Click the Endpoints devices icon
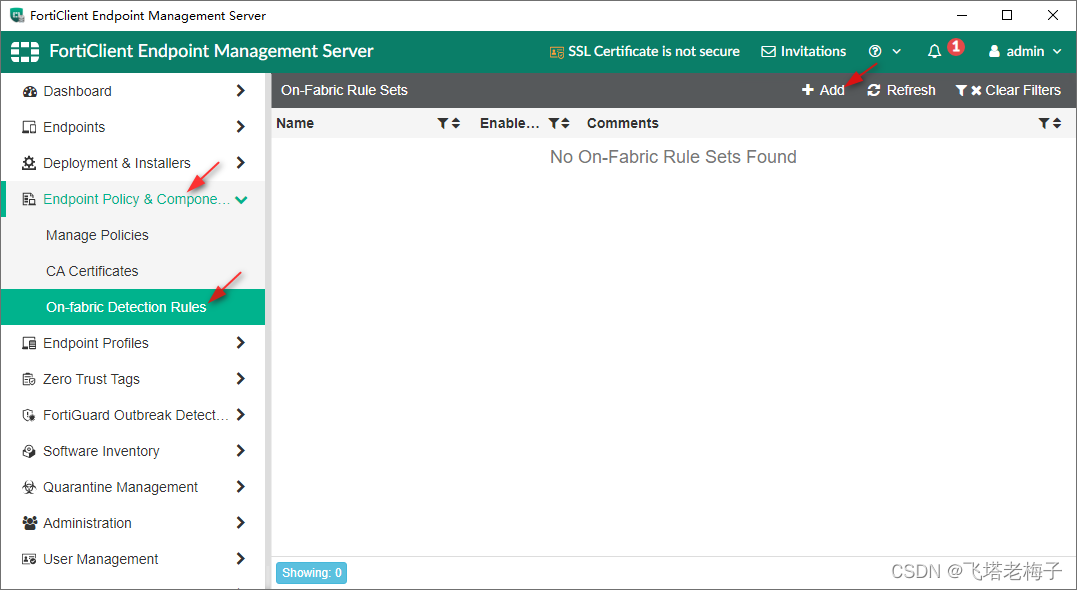Viewport: 1077px width, 590px height. [30, 127]
